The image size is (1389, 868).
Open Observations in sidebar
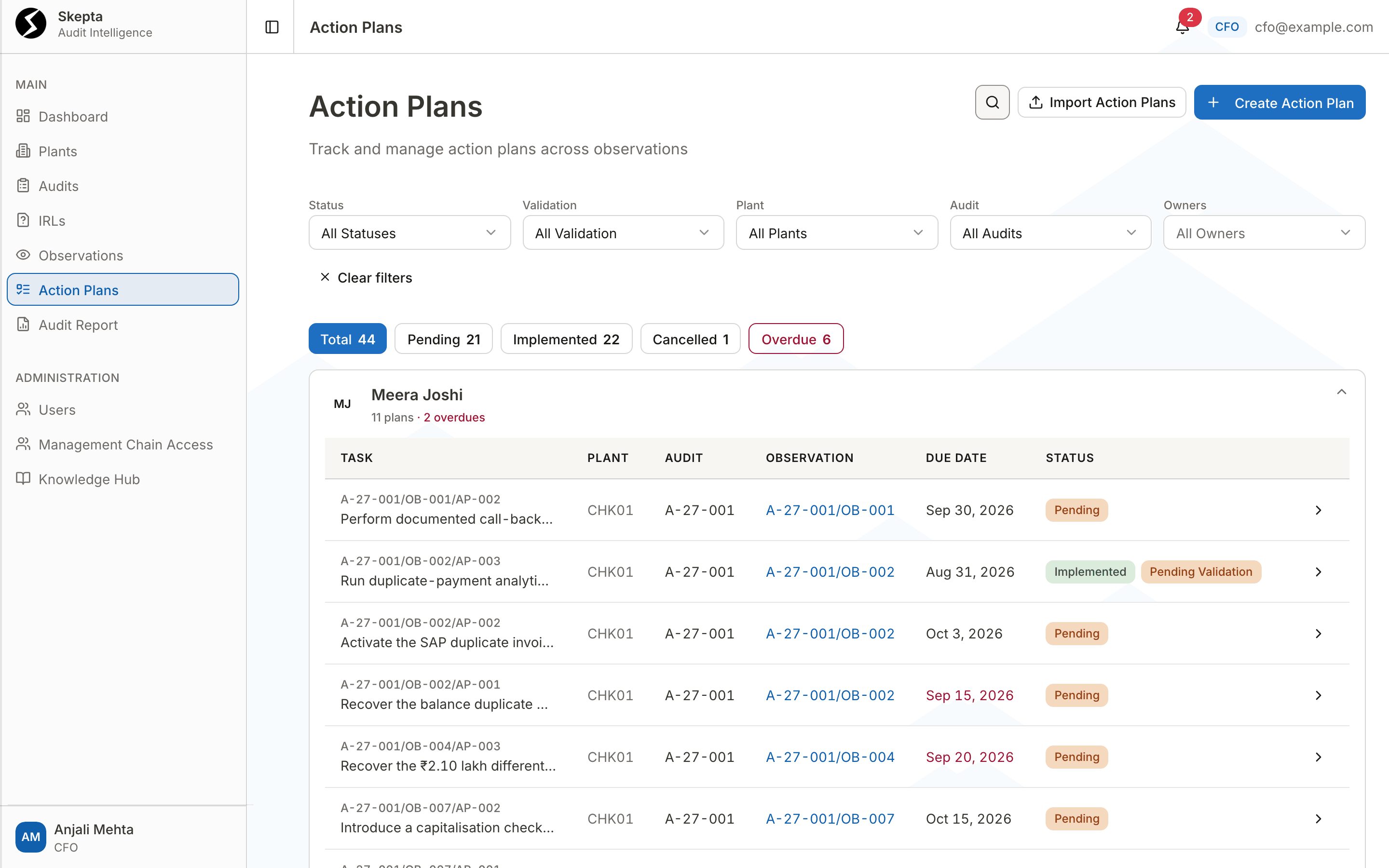122,256
